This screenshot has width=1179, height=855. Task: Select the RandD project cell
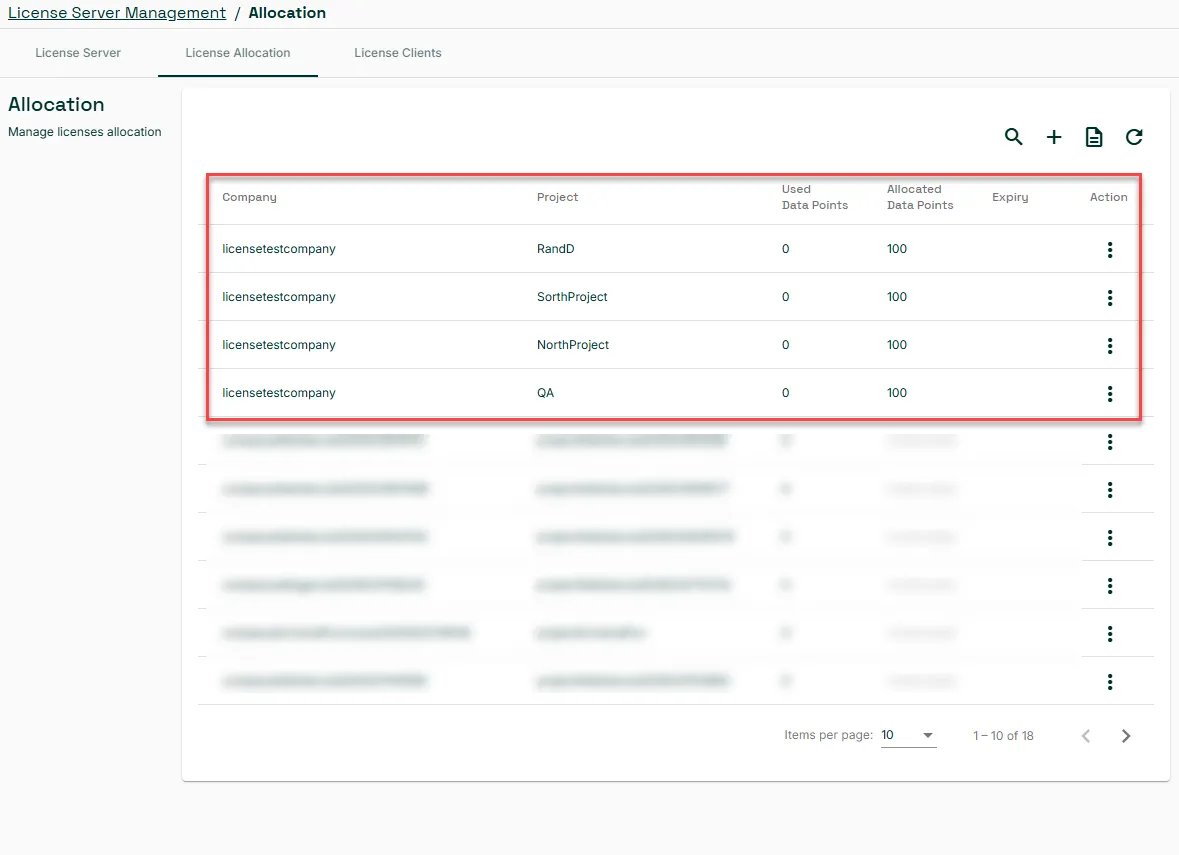556,249
